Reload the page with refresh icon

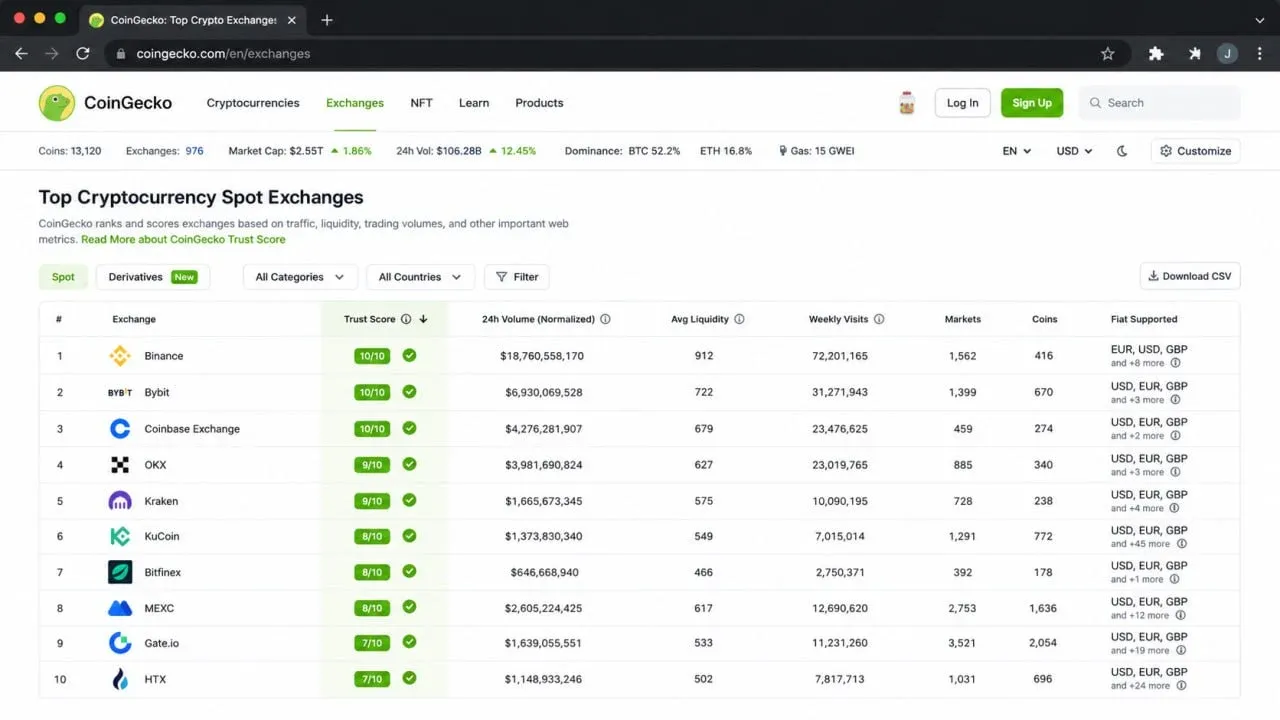coord(83,54)
